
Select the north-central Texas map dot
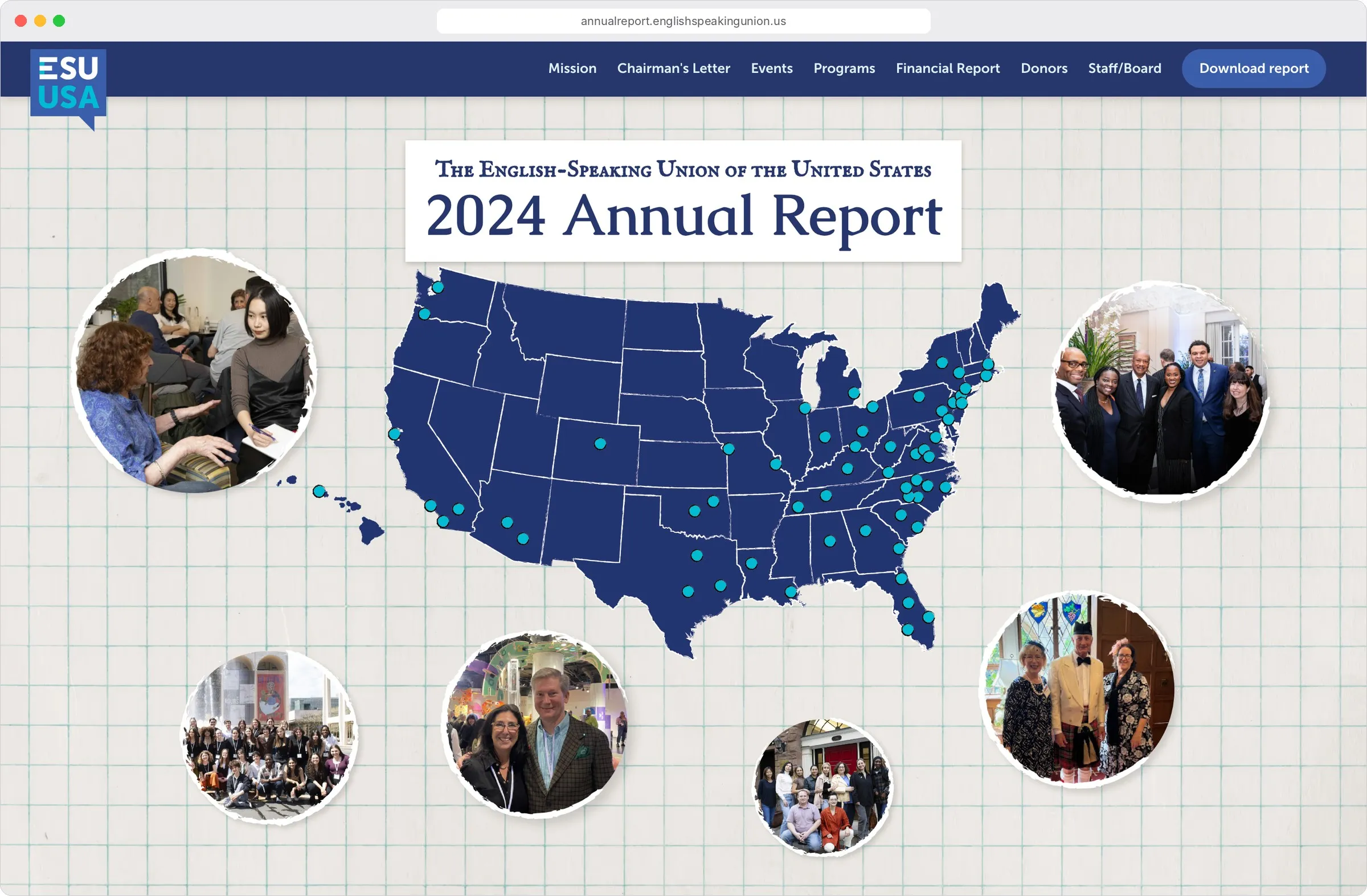point(696,555)
